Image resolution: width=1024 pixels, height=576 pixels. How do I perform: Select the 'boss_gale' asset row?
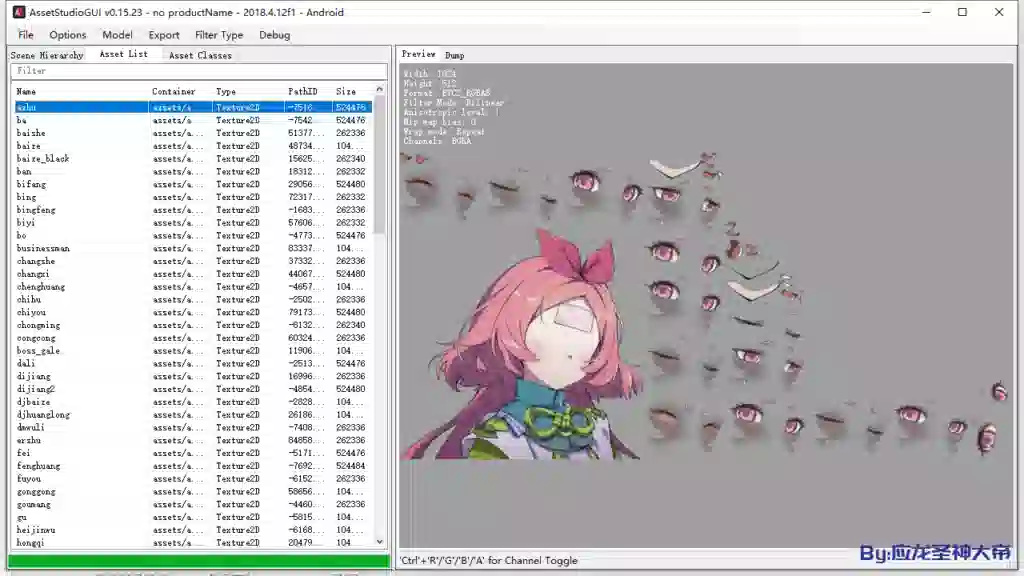coord(193,351)
